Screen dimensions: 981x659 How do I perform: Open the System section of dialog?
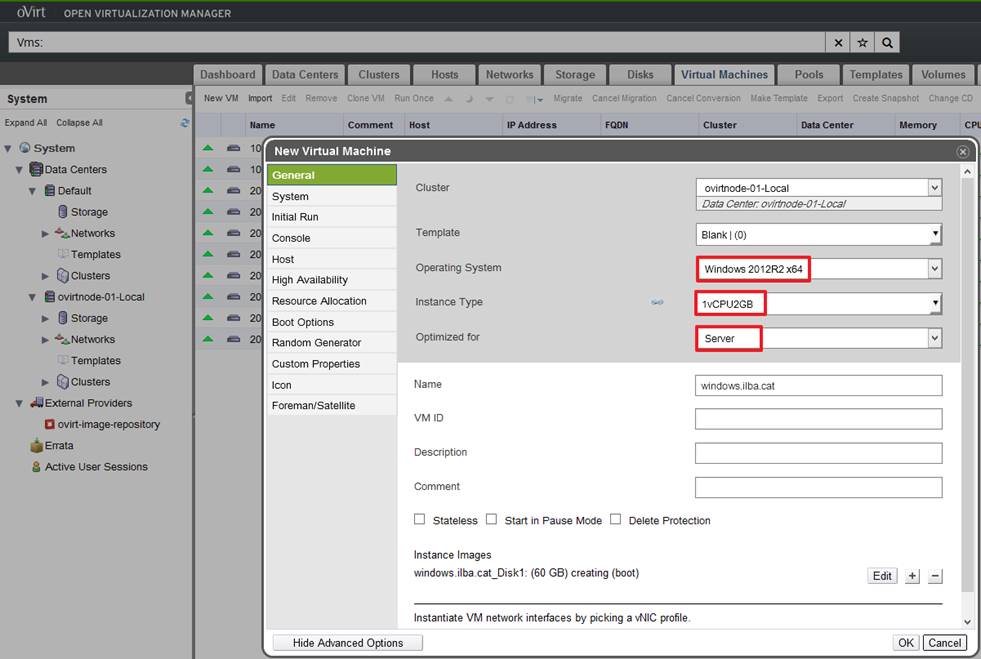(x=332, y=196)
